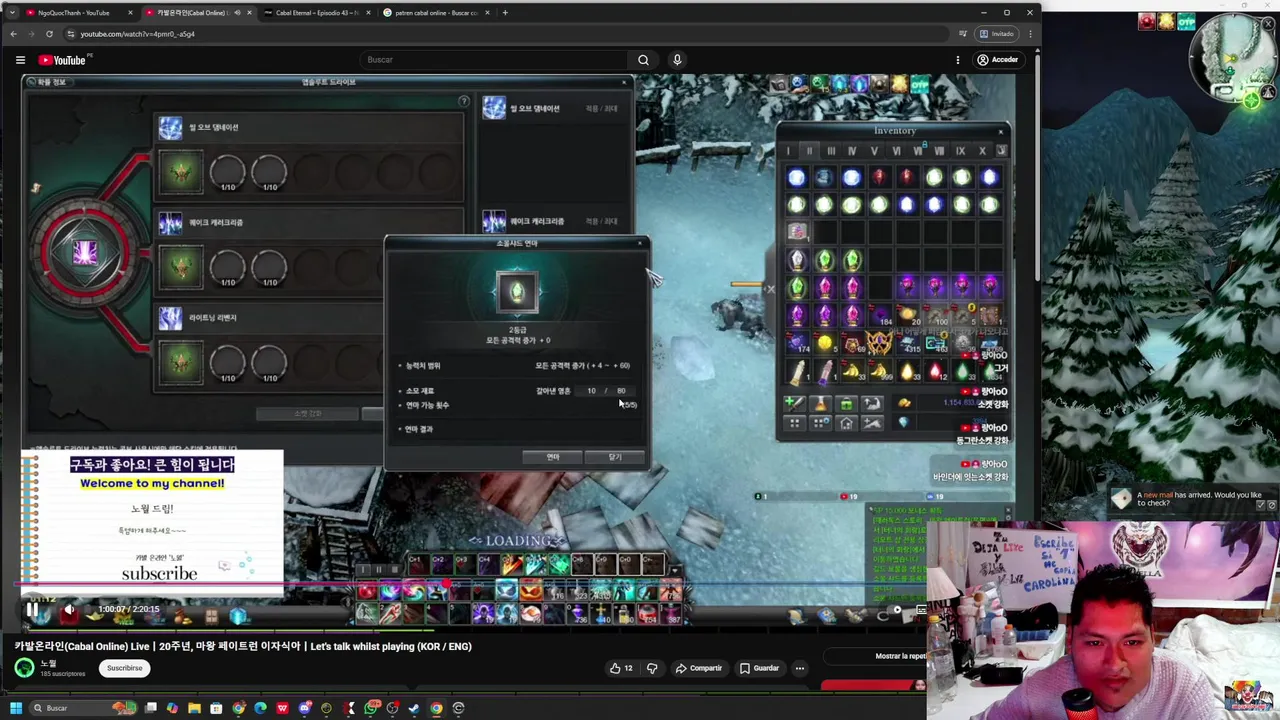This screenshot has height=720, width=1280.
Task: Open the Windows Start menu
Action: point(15,708)
